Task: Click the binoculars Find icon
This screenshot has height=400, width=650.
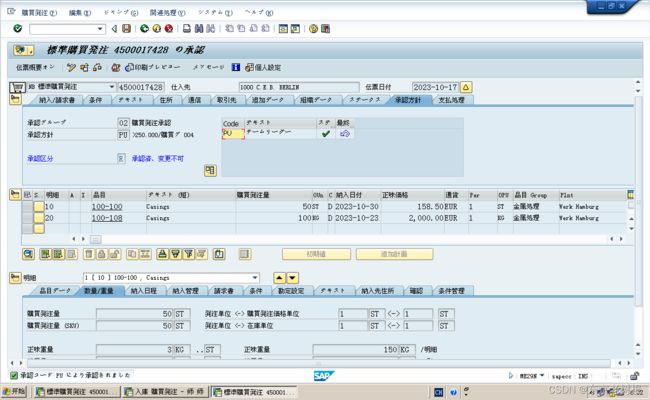Action: coord(199,28)
